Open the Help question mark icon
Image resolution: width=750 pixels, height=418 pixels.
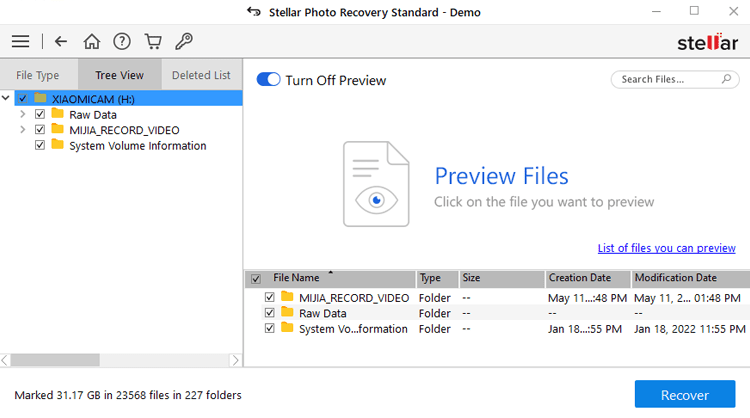pyautogui.click(x=122, y=42)
